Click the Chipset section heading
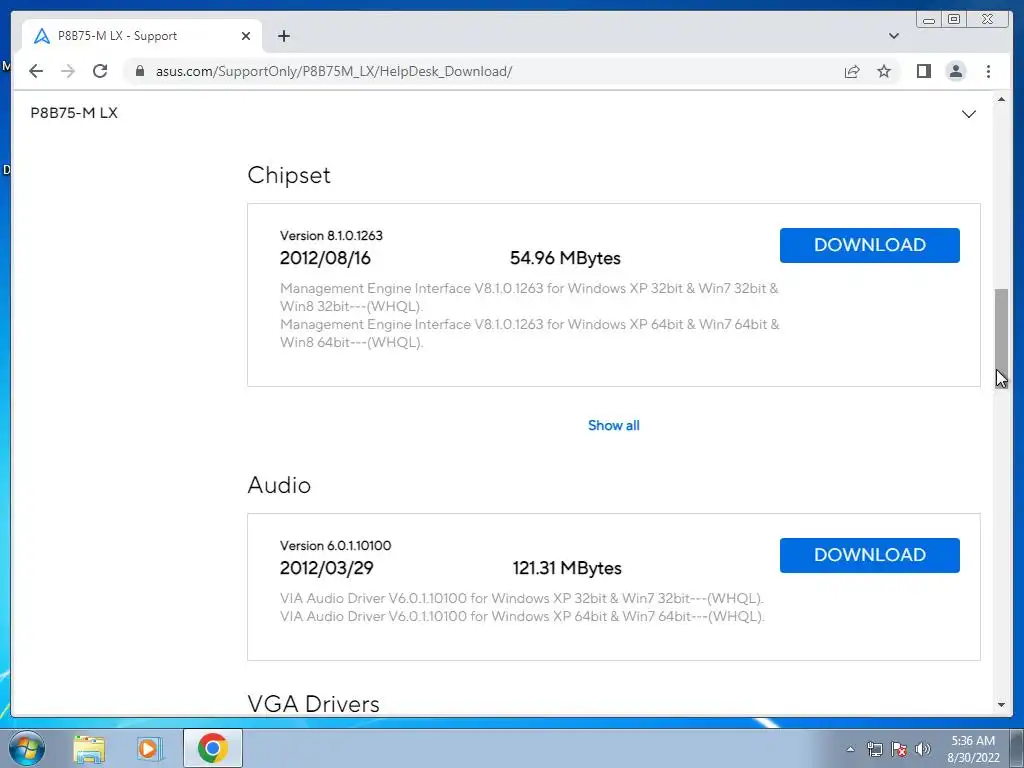 (x=289, y=175)
